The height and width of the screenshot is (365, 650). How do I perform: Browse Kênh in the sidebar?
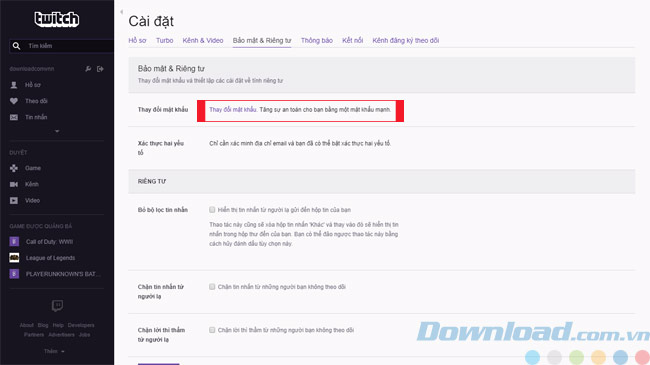(x=32, y=184)
